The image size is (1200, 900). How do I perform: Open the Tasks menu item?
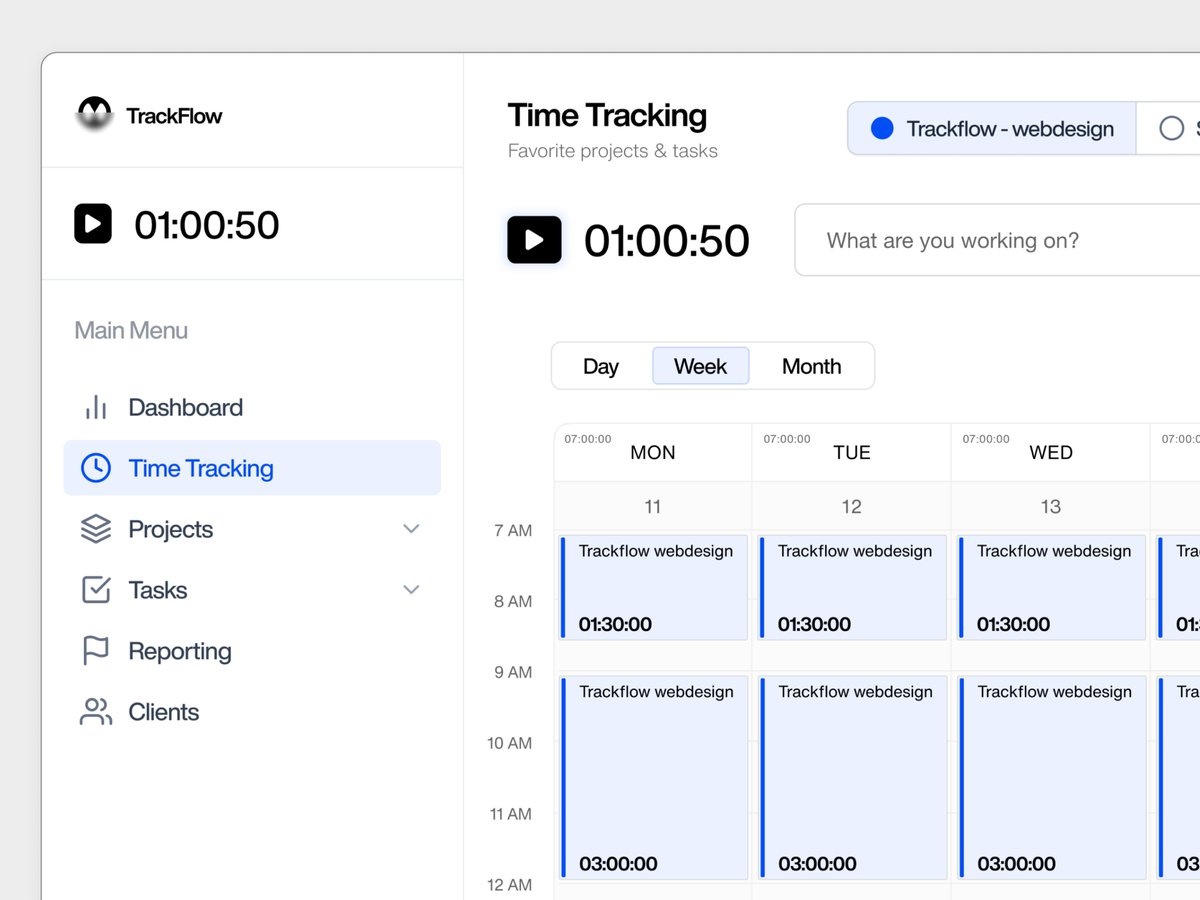(x=252, y=590)
